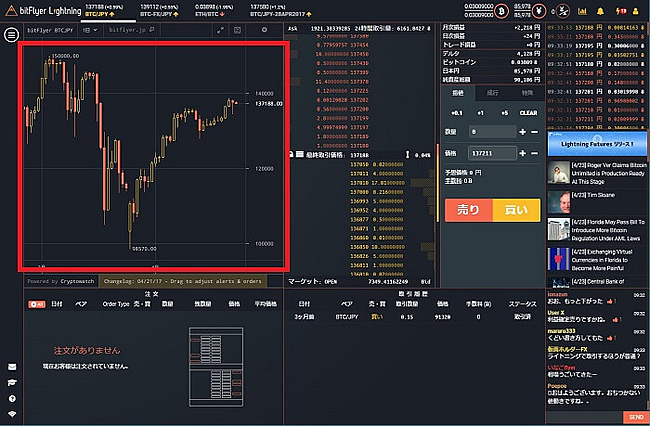The image size is (650, 426).
Task: Switch to the ETH/BTC market tab
Action: [213, 11]
